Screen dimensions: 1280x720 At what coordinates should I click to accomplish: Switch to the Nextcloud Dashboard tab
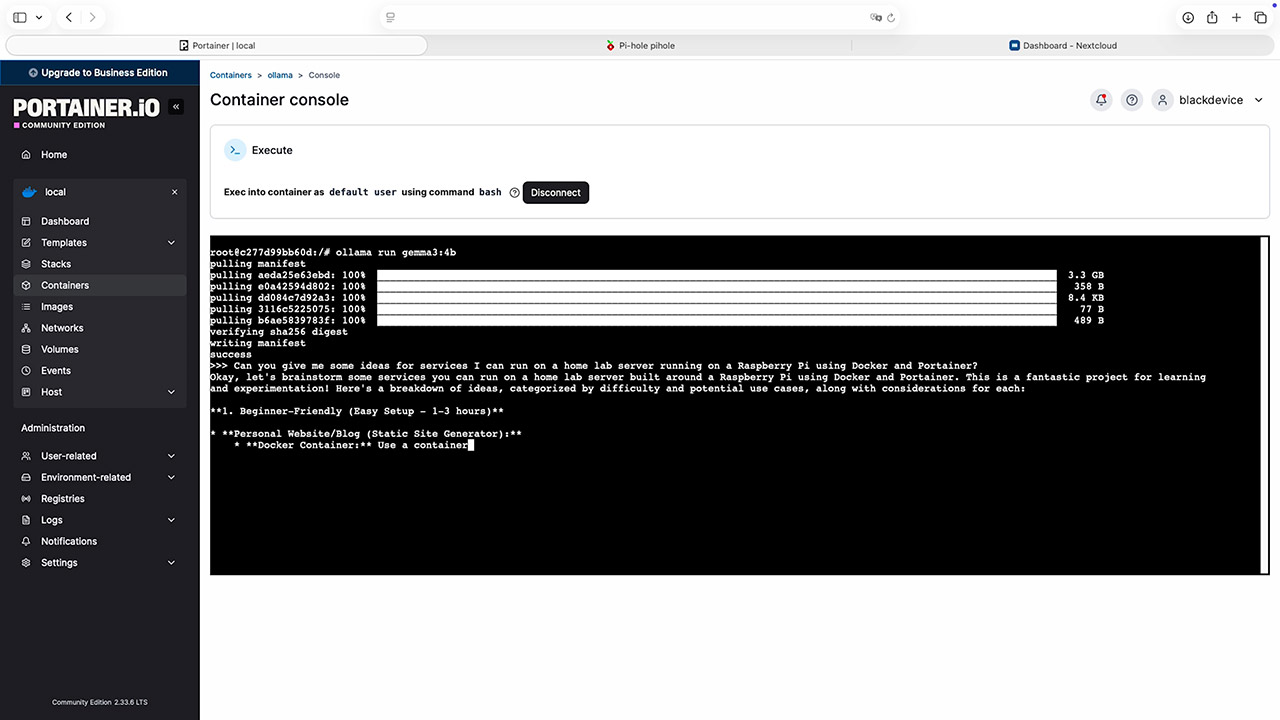(x=1063, y=45)
